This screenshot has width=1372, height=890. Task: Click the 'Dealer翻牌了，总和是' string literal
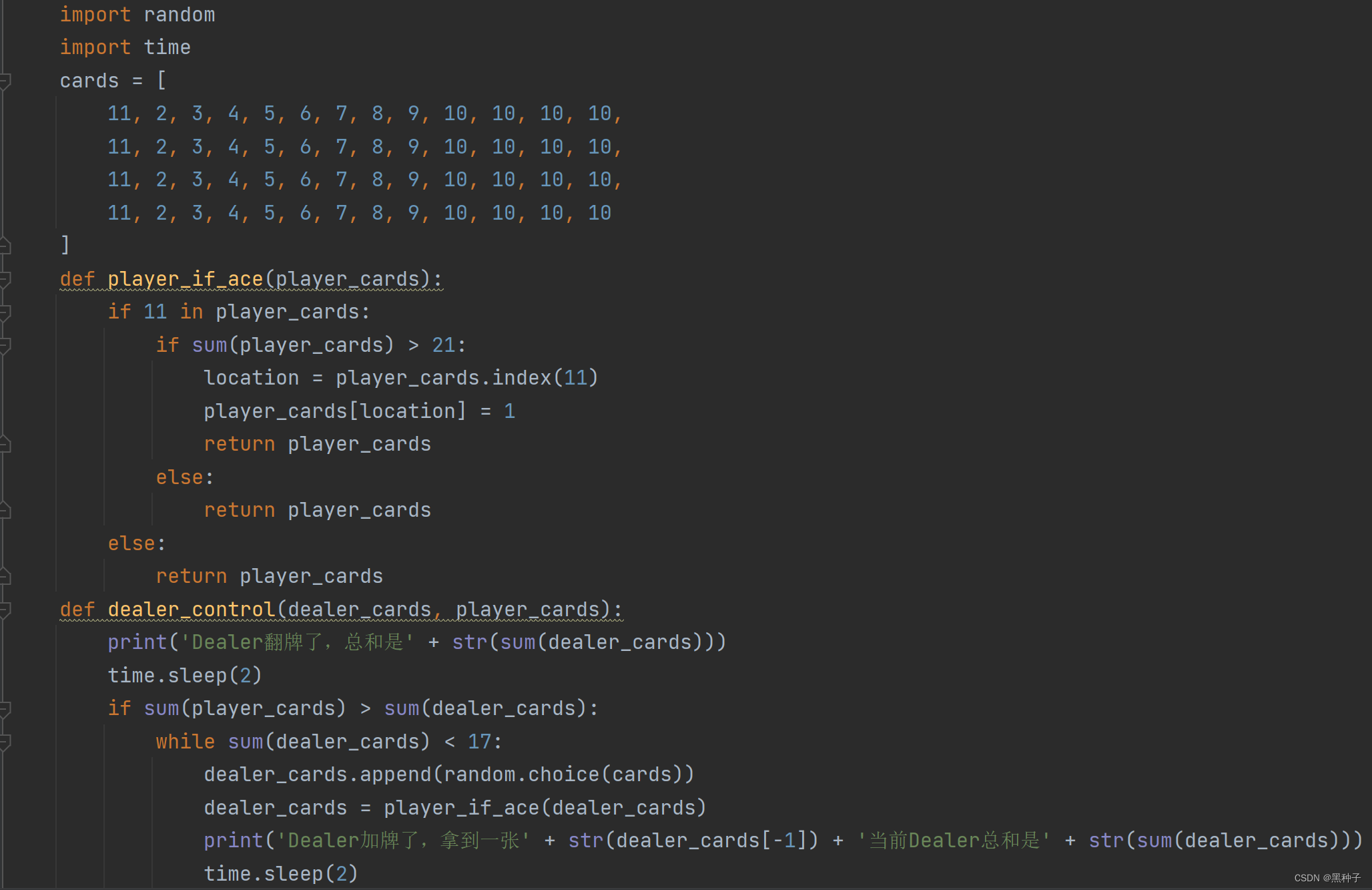pos(296,642)
